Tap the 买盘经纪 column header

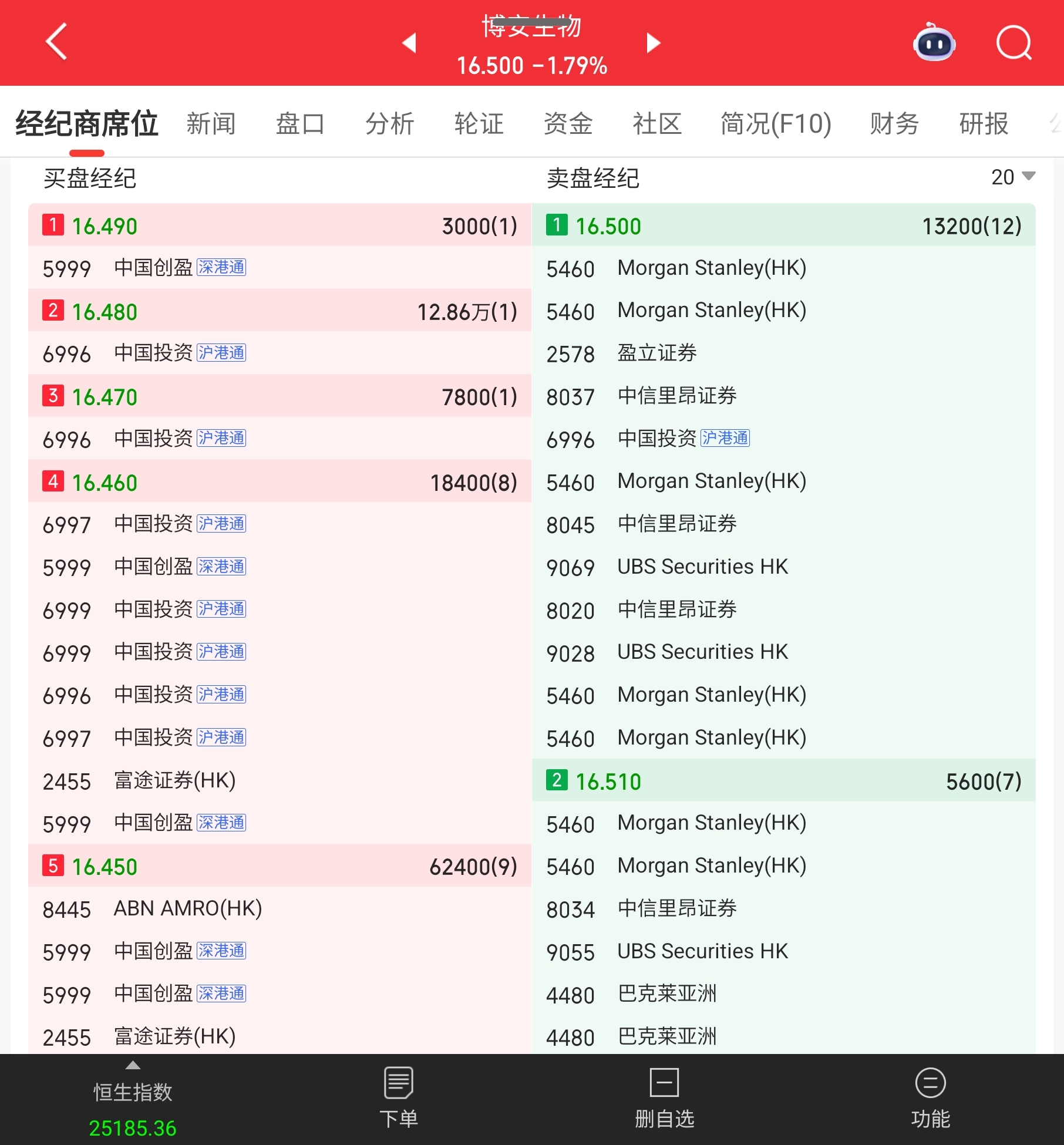90,178
